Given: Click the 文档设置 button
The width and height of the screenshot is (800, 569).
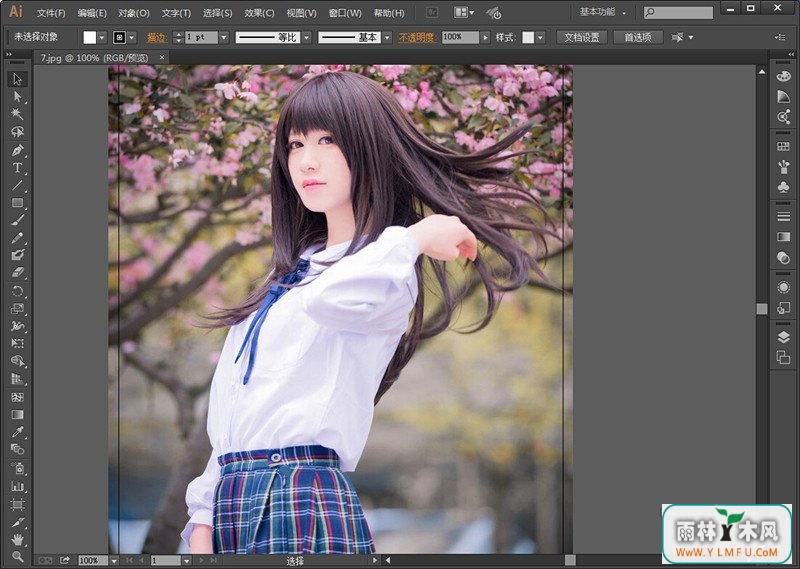Looking at the screenshot, I should tap(582, 37).
